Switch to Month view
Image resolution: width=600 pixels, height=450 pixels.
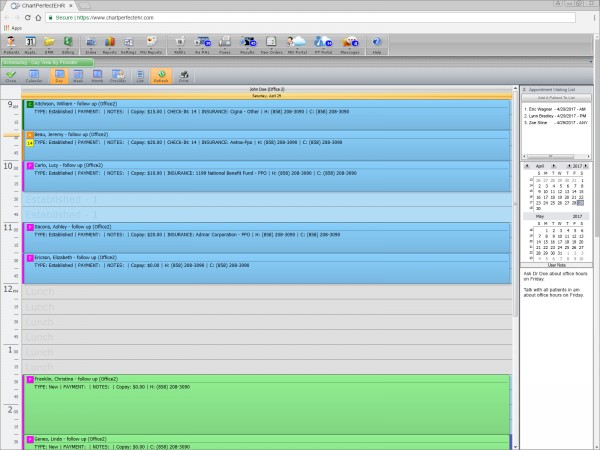(97, 75)
